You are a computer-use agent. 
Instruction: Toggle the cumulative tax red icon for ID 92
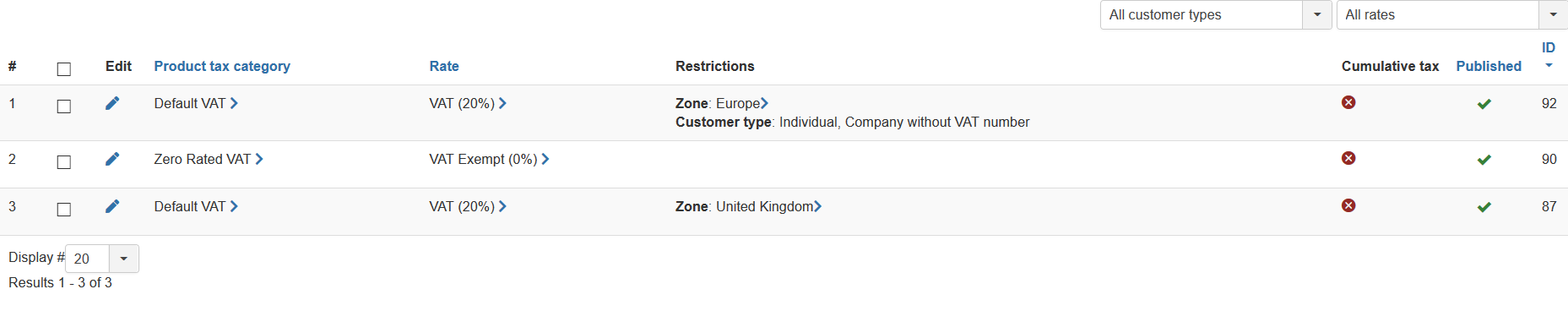(x=1348, y=102)
